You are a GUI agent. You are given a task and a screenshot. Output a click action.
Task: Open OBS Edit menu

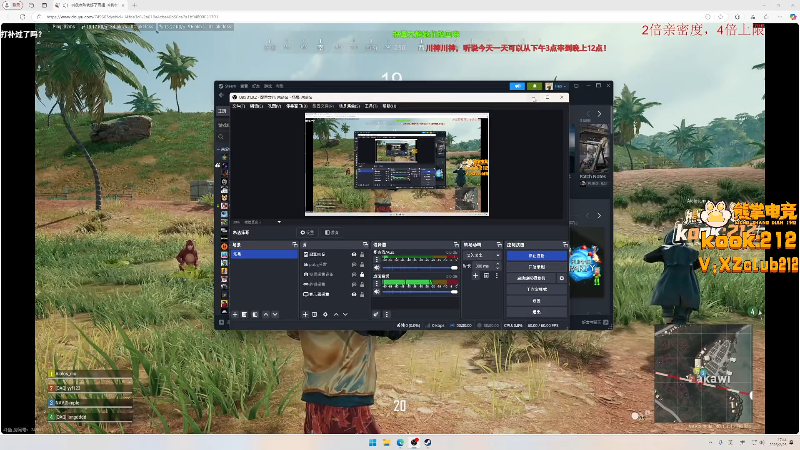pyautogui.click(x=256, y=106)
